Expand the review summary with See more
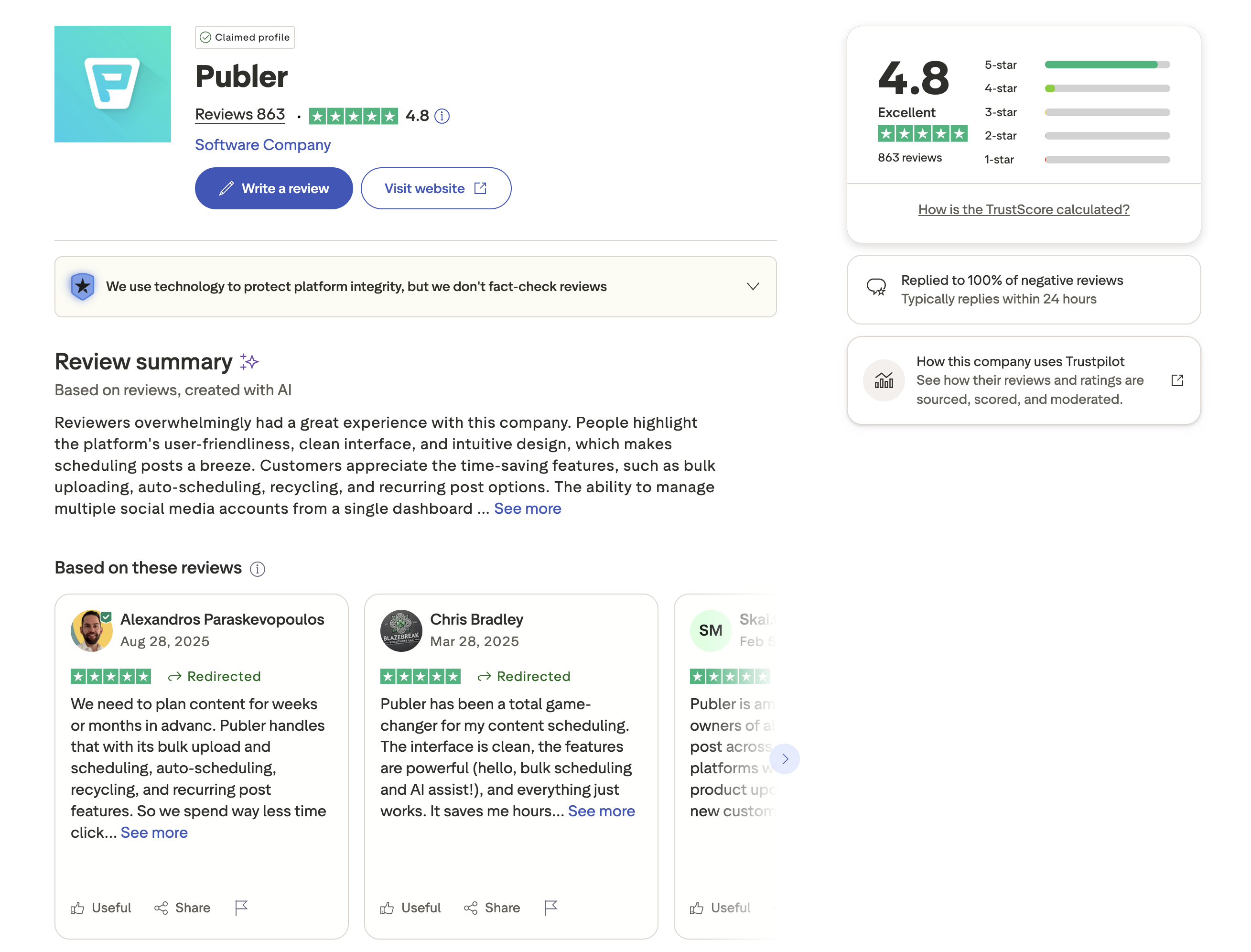The width and height of the screenshot is (1251, 952). (527, 508)
